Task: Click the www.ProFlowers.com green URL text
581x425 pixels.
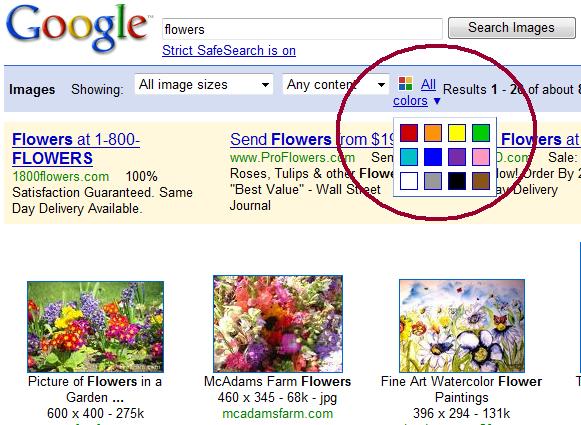Action: pos(292,158)
